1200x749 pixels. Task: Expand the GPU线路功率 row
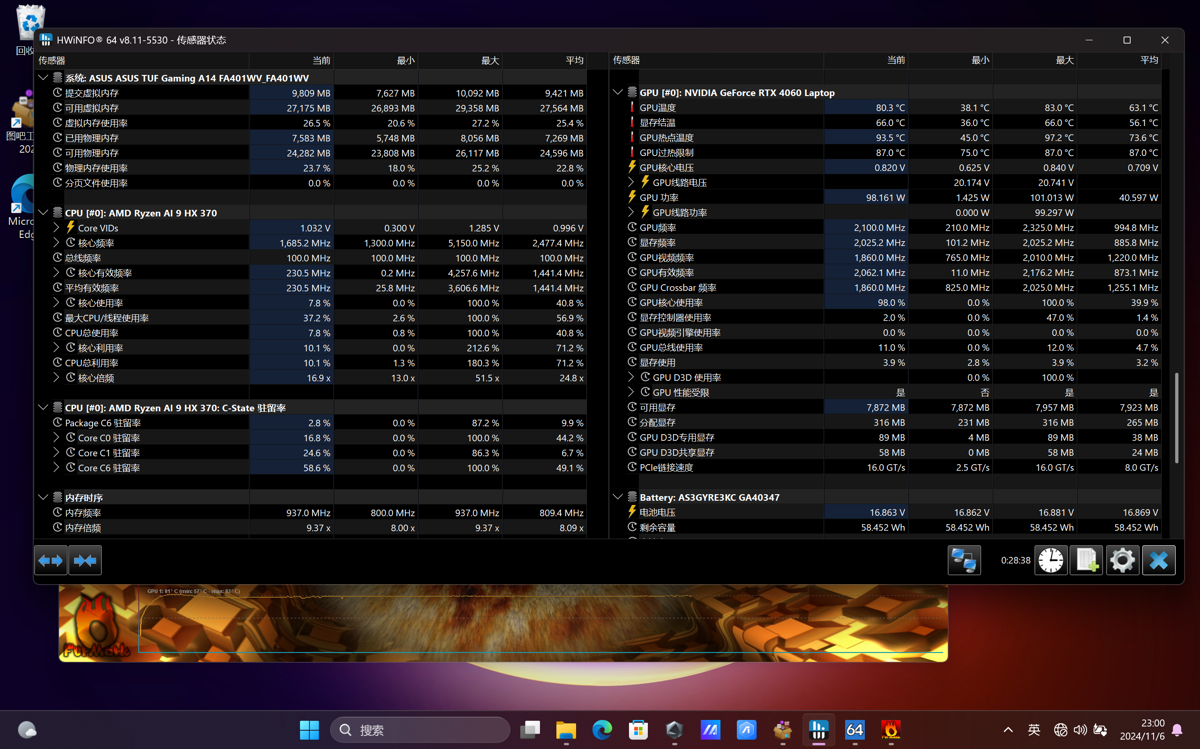click(x=632, y=213)
